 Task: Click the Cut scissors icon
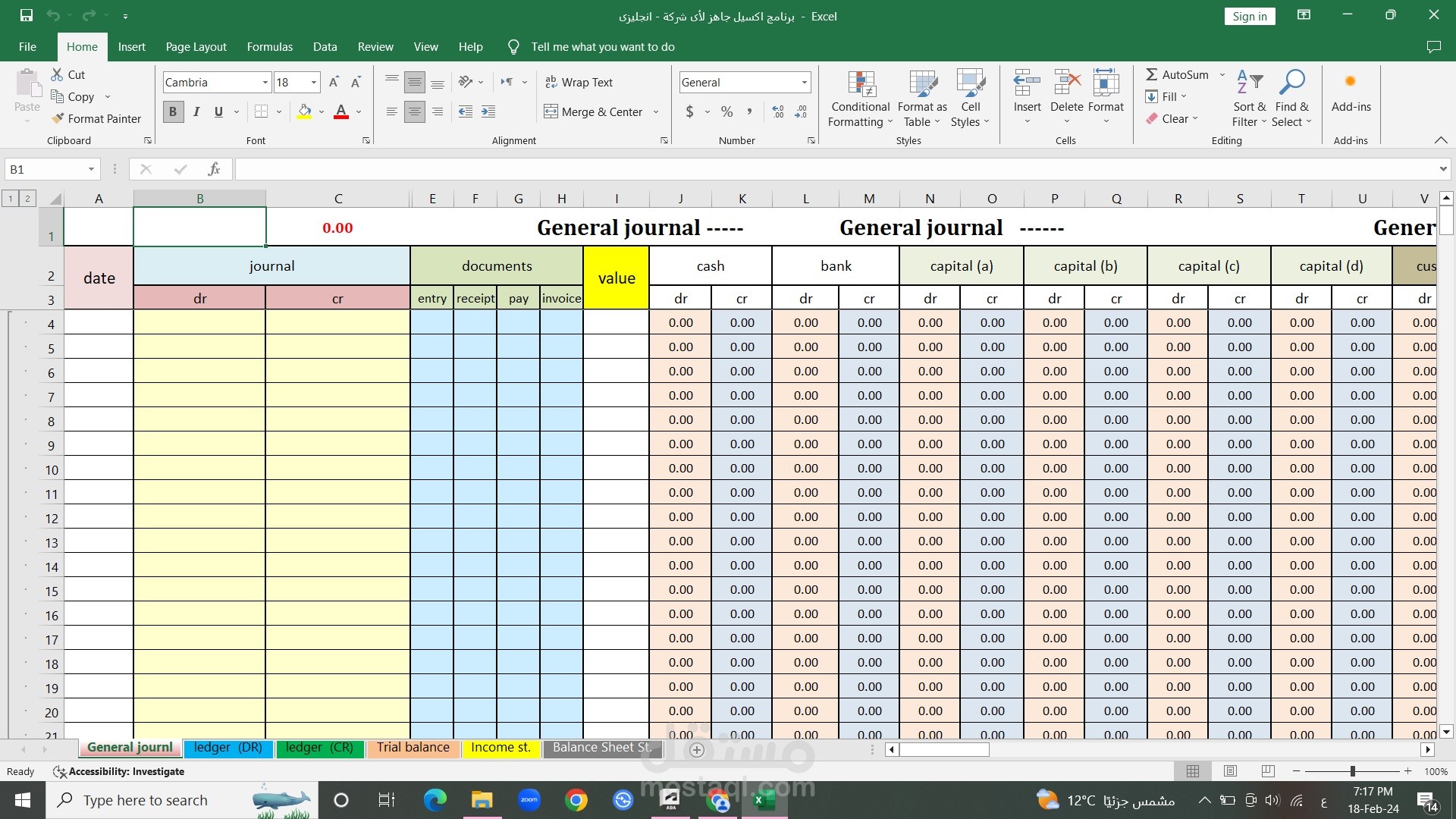point(57,74)
